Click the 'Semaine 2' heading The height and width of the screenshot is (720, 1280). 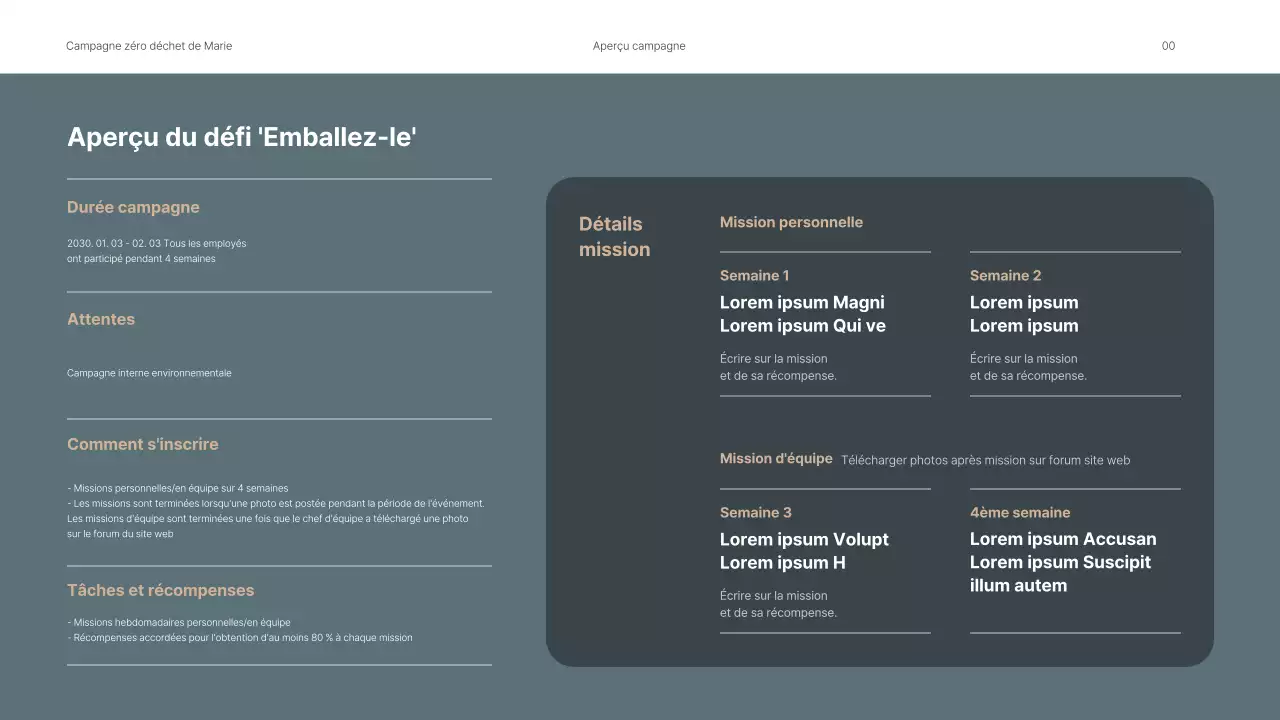click(x=1005, y=276)
